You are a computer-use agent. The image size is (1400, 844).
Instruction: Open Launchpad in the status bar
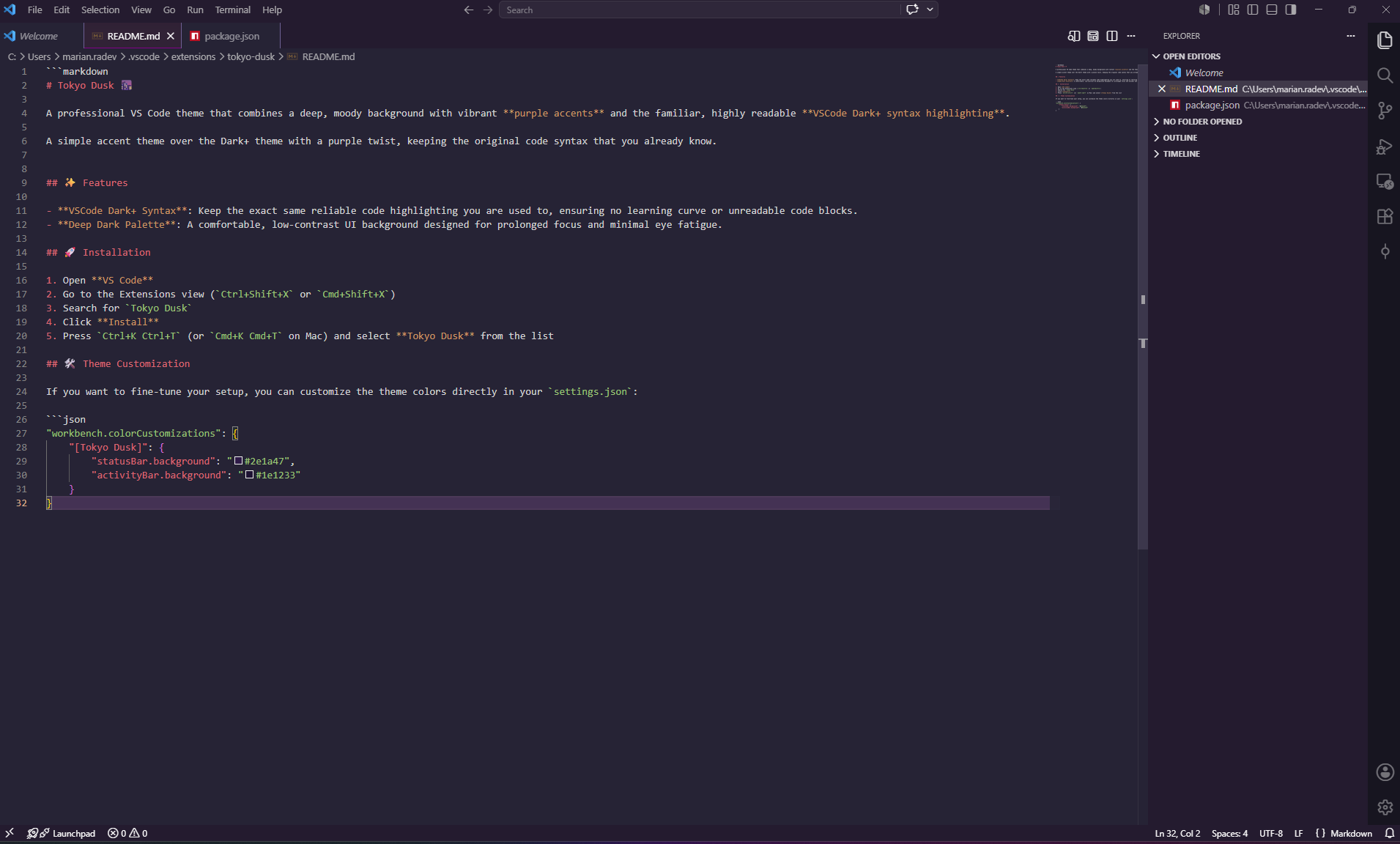point(62,833)
